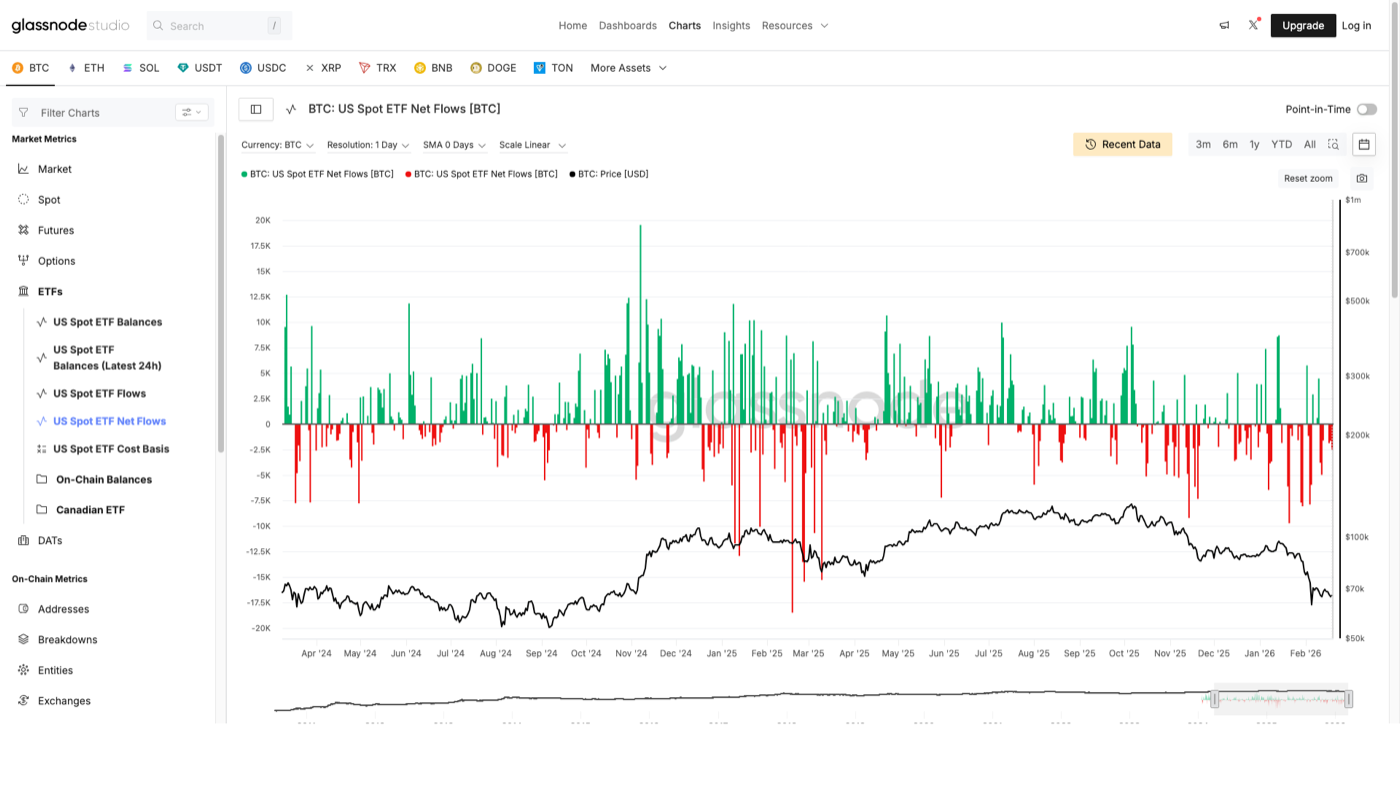Image resolution: width=1400 pixels, height=787 pixels.
Task: Open the calendar date range picker
Action: pyautogui.click(x=1364, y=143)
